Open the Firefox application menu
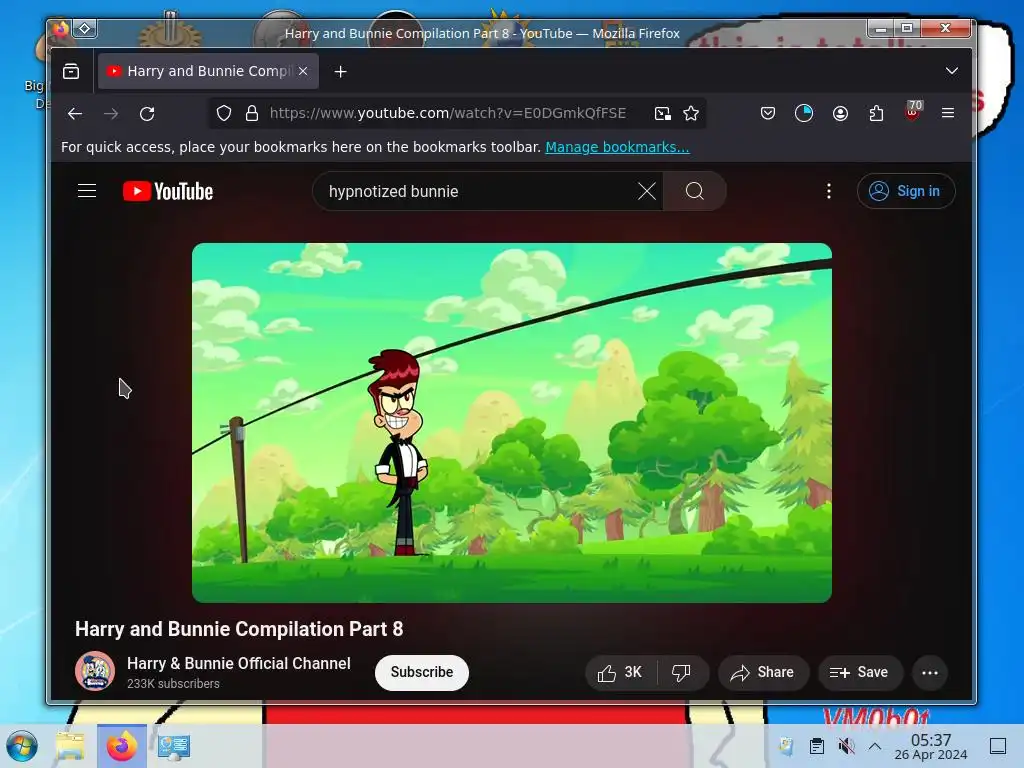The width and height of the screenshot is (1024, 768). (x=948, y=114)
